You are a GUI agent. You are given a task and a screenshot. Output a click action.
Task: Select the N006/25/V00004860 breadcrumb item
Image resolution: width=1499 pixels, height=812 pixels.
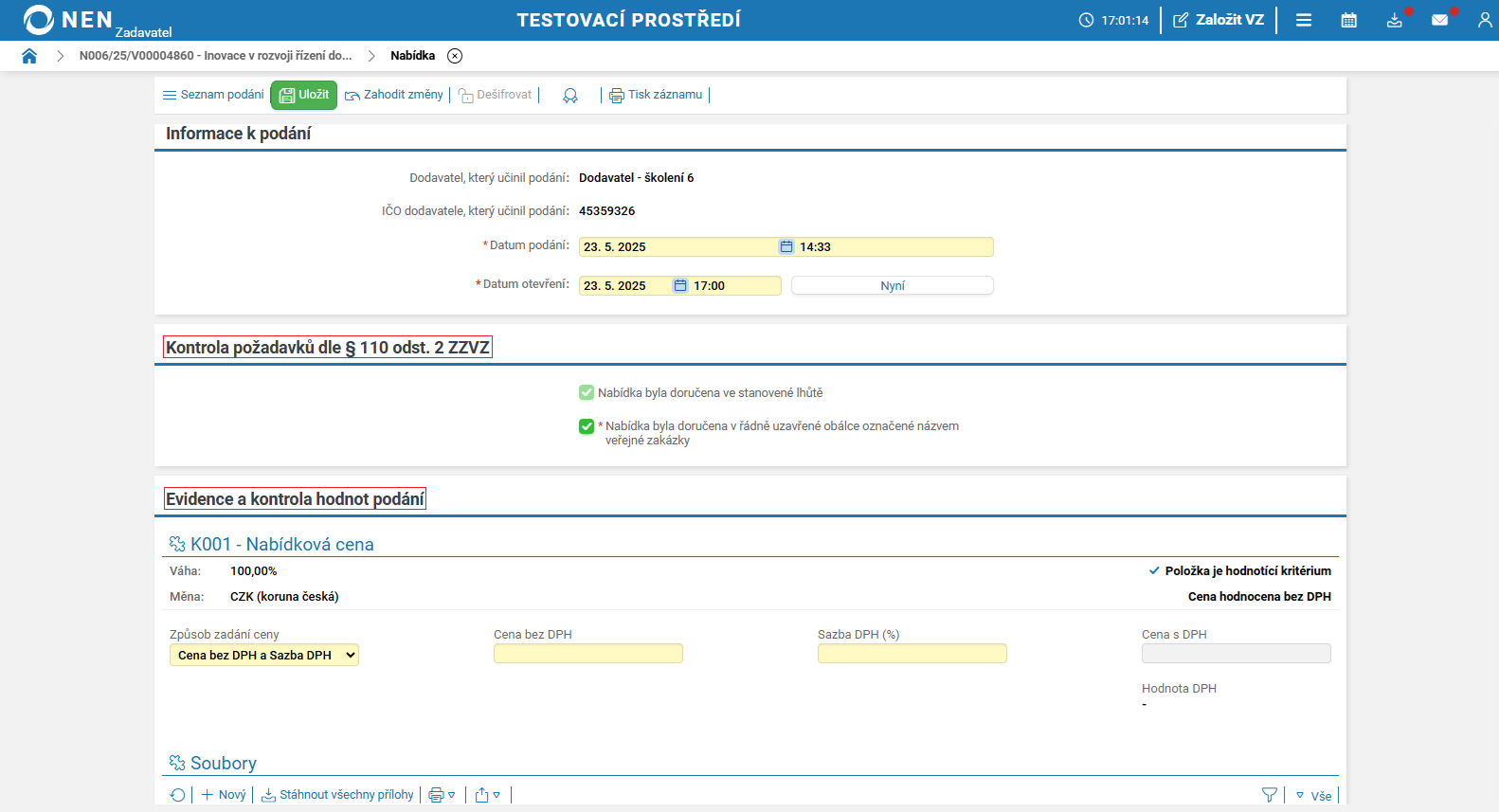[x=215, y=56]
